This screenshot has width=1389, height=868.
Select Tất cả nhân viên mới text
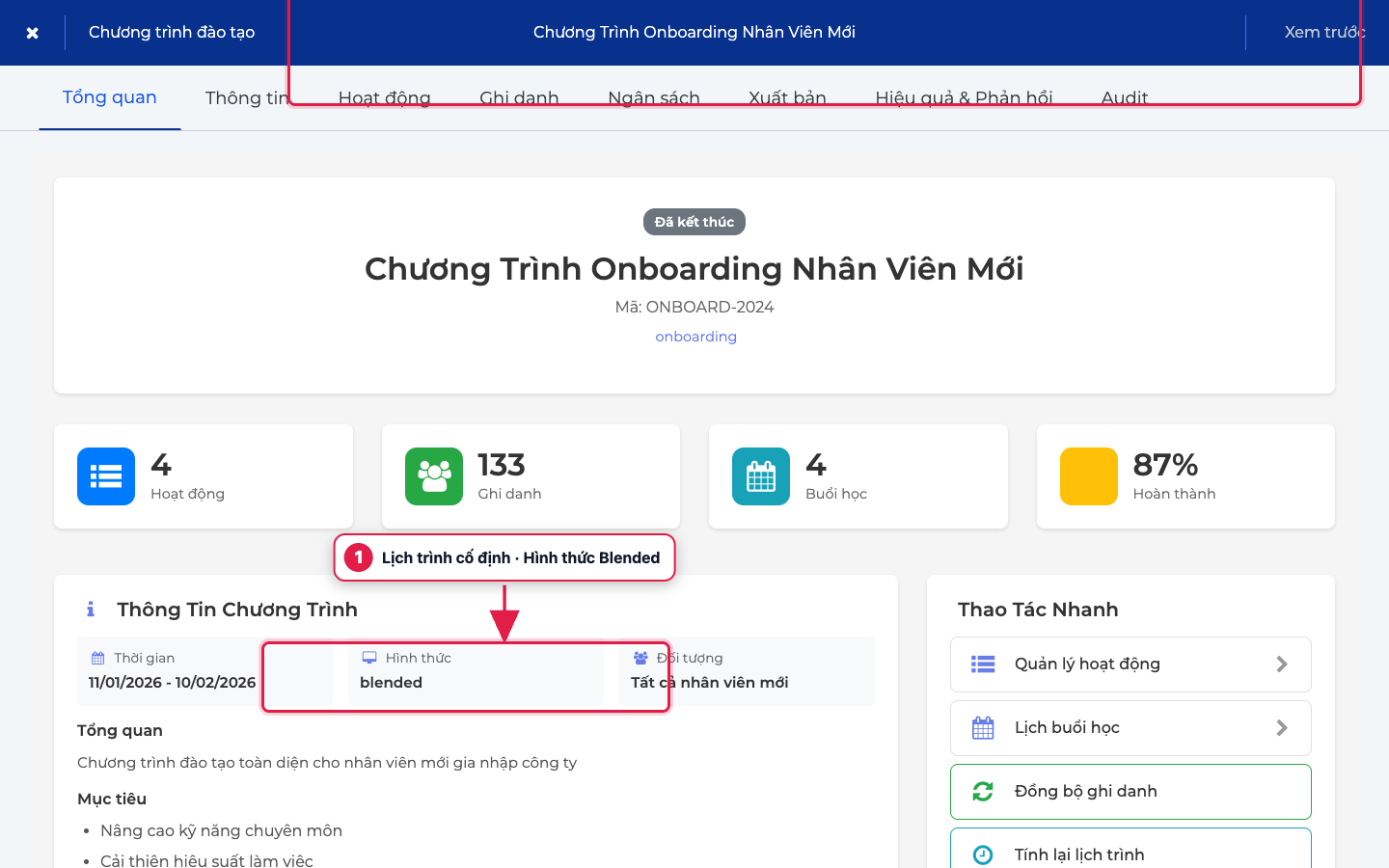point(710,682)
